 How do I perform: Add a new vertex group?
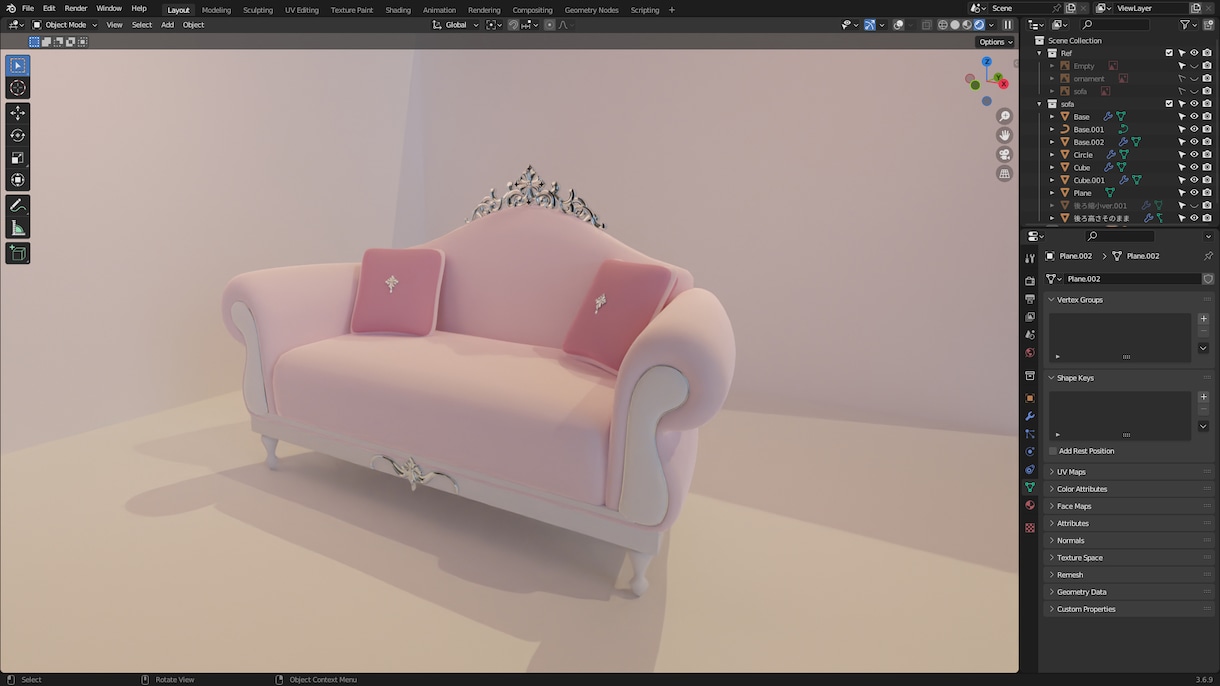[1203, 319]
